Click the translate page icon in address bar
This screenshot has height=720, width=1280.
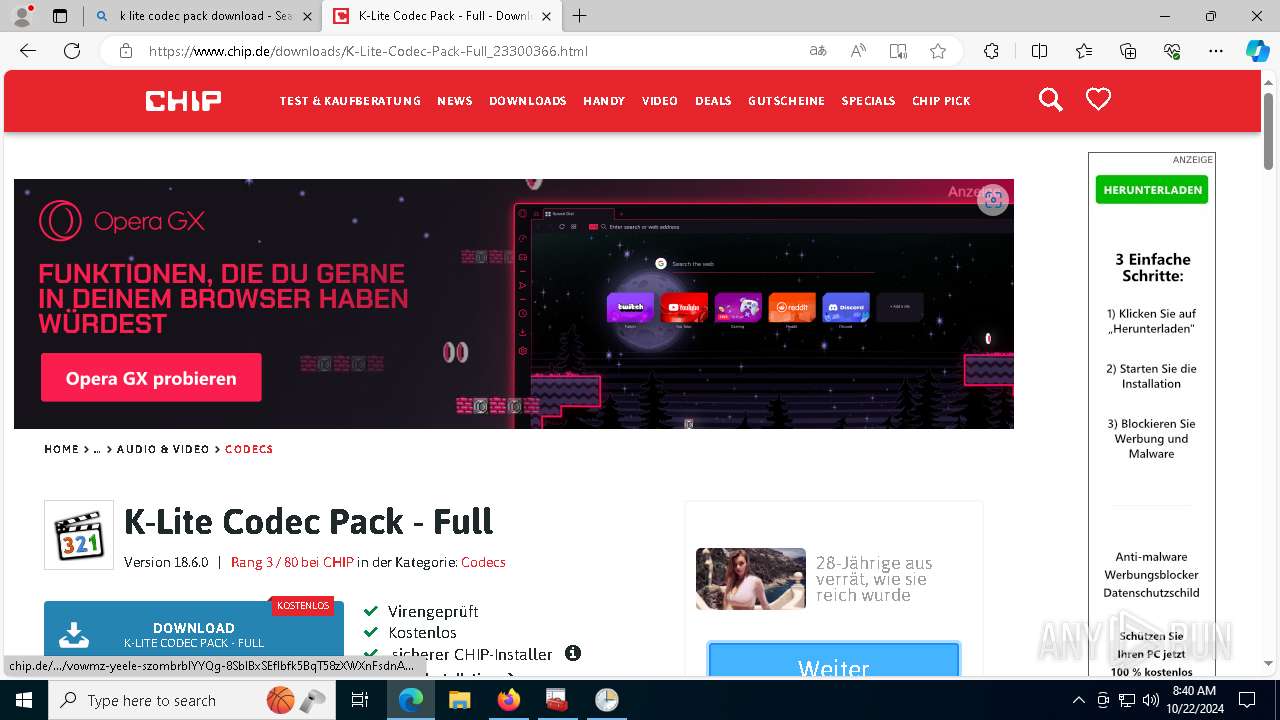(x=818, y=51)
